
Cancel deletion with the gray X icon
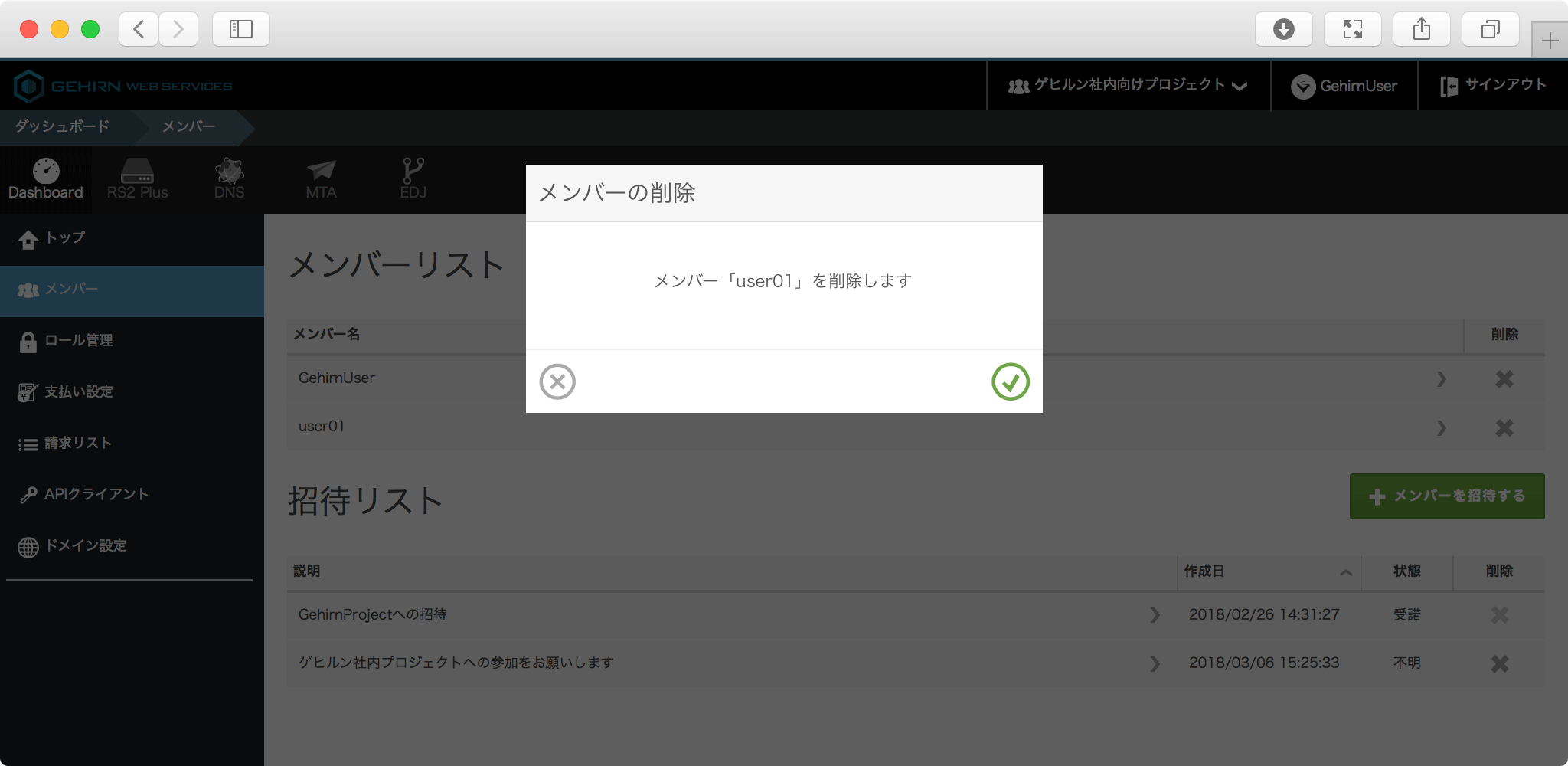(x=557, y=381)
